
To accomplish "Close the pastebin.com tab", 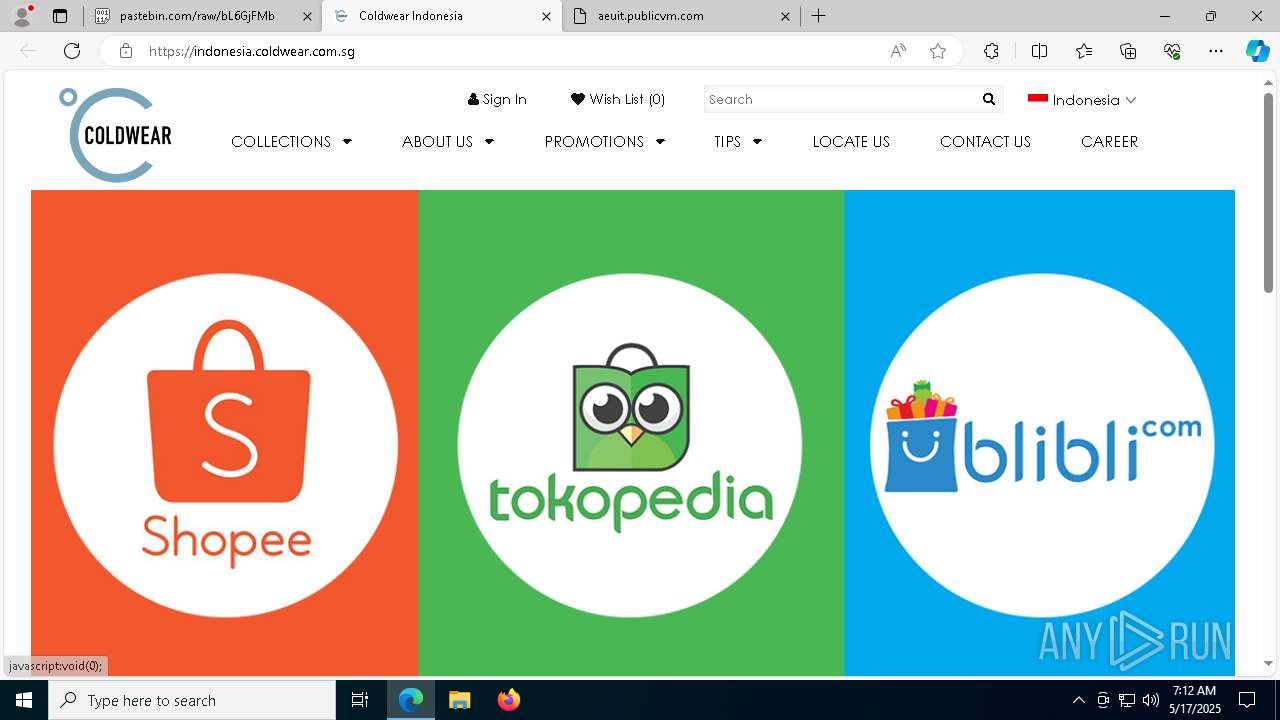I will pyautogui.click(x=307, y=16).
